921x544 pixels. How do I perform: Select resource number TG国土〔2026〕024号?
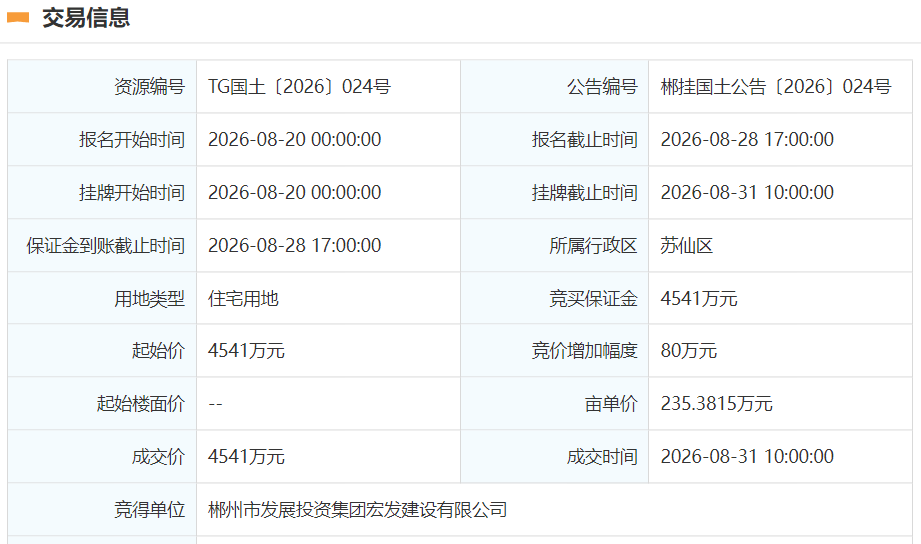tap(300, 86)
